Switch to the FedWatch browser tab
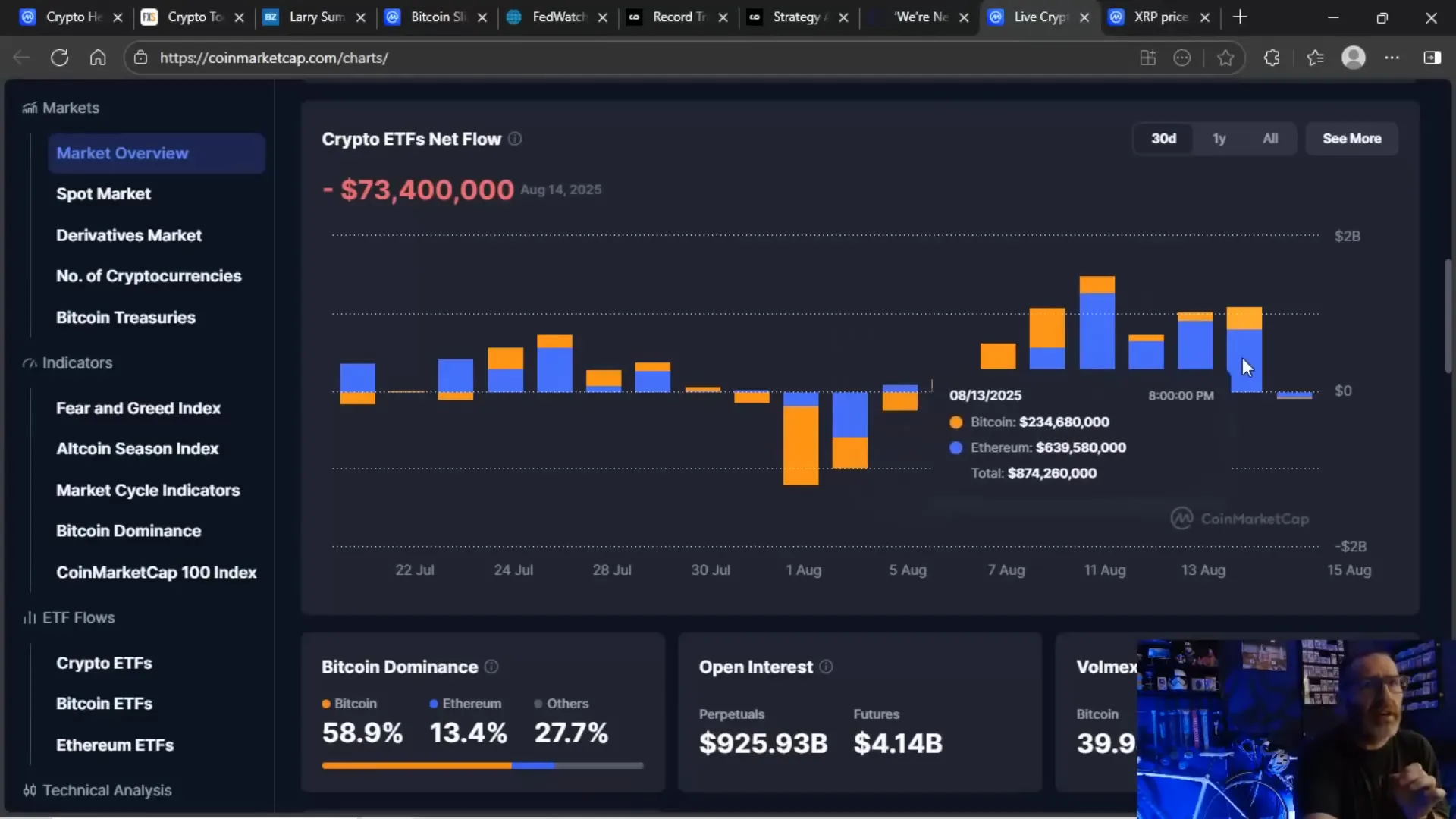1456x819 pixels. click(x=557, y=17)
